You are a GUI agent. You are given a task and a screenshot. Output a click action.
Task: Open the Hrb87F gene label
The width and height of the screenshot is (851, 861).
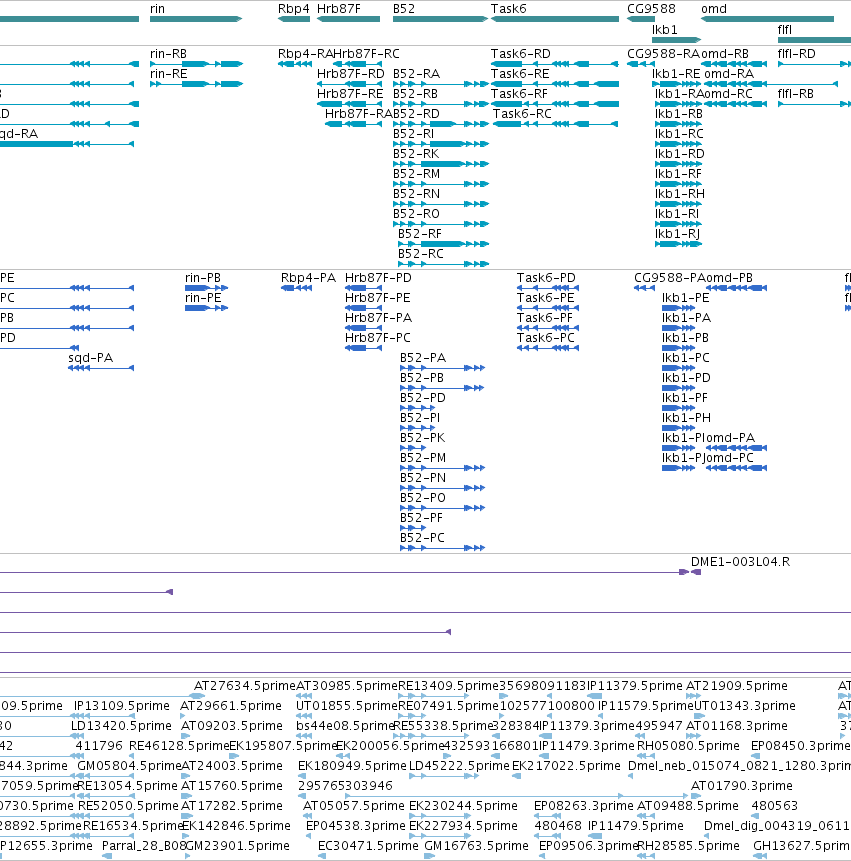click(x=339, y=9)
